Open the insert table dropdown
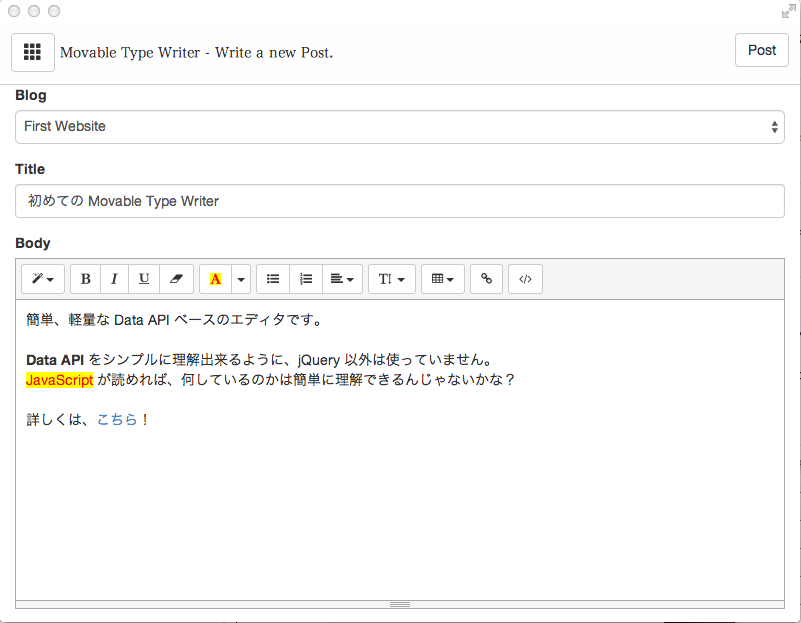This screenshot has width=801, height=623. pyautogui.click(x=443, y=279)
